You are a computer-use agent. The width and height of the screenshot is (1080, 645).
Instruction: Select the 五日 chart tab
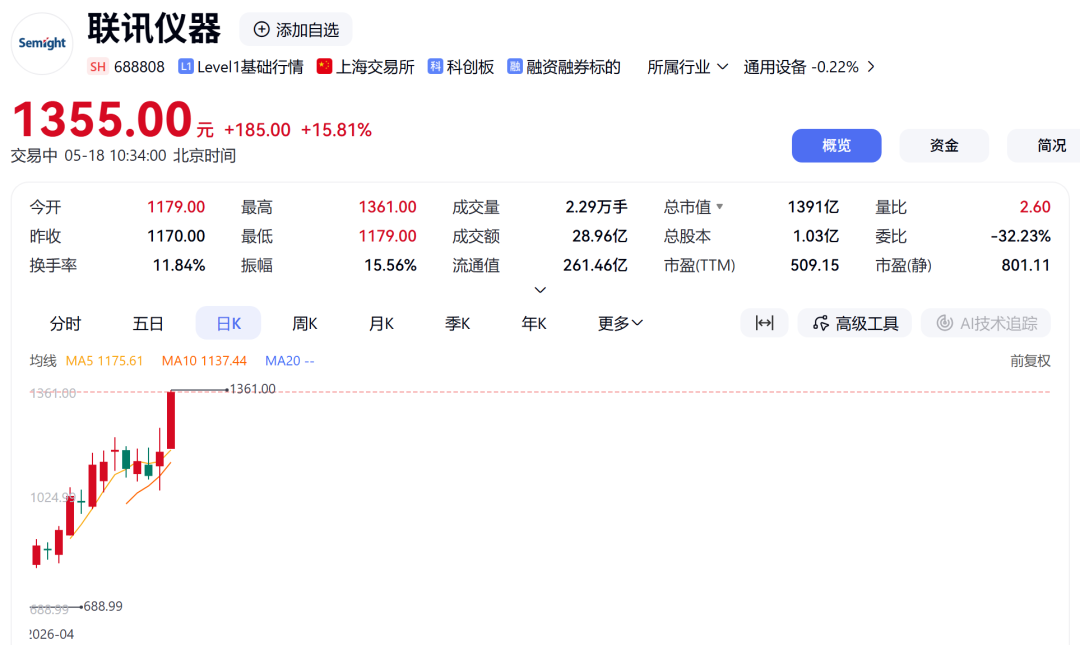pyautogui.click(x=147, y=323)
